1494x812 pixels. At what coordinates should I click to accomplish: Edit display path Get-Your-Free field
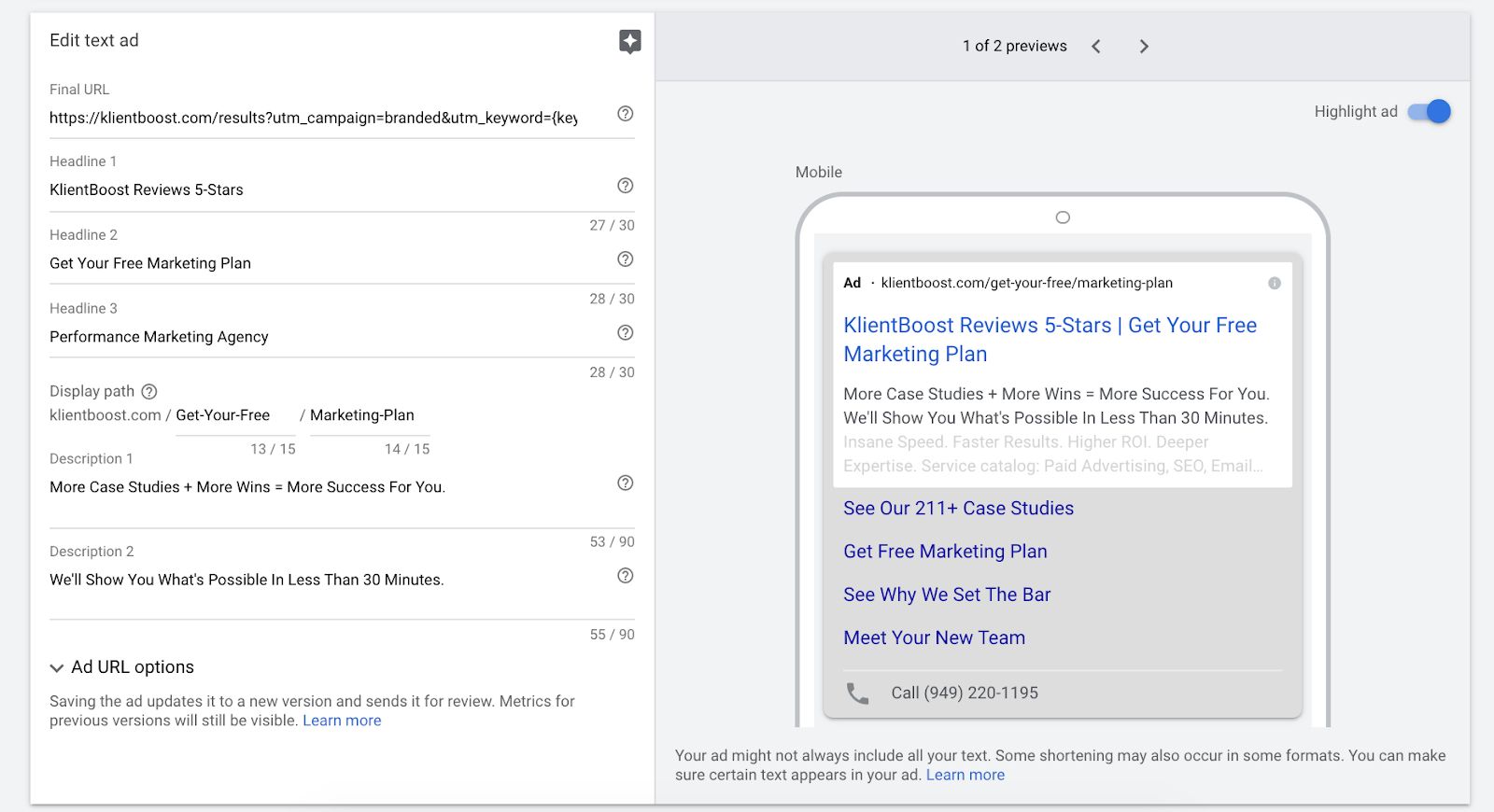click(x=235, y=415)
